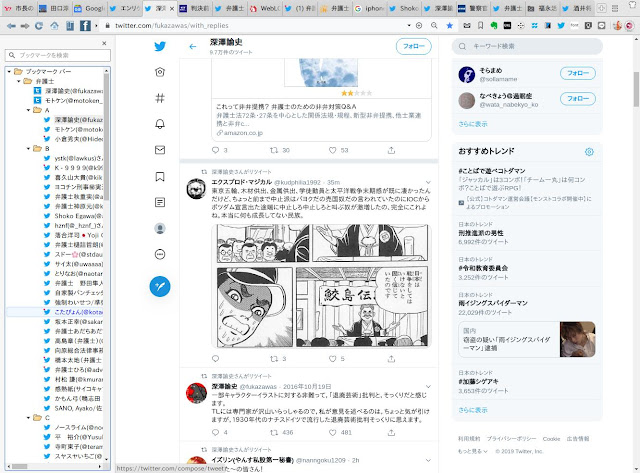Screen dimensions: 640x473
Task: Switch to the Google browser tab
Action: pos(89,8)
